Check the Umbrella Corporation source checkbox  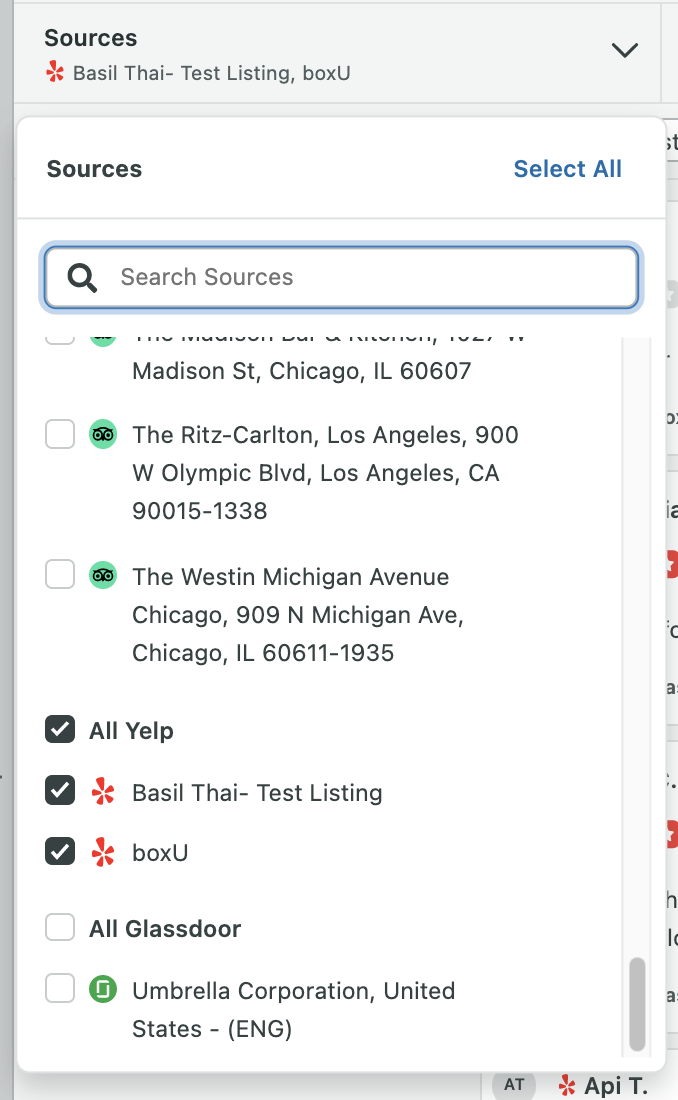pyautogui.click(x=60, y=990)
